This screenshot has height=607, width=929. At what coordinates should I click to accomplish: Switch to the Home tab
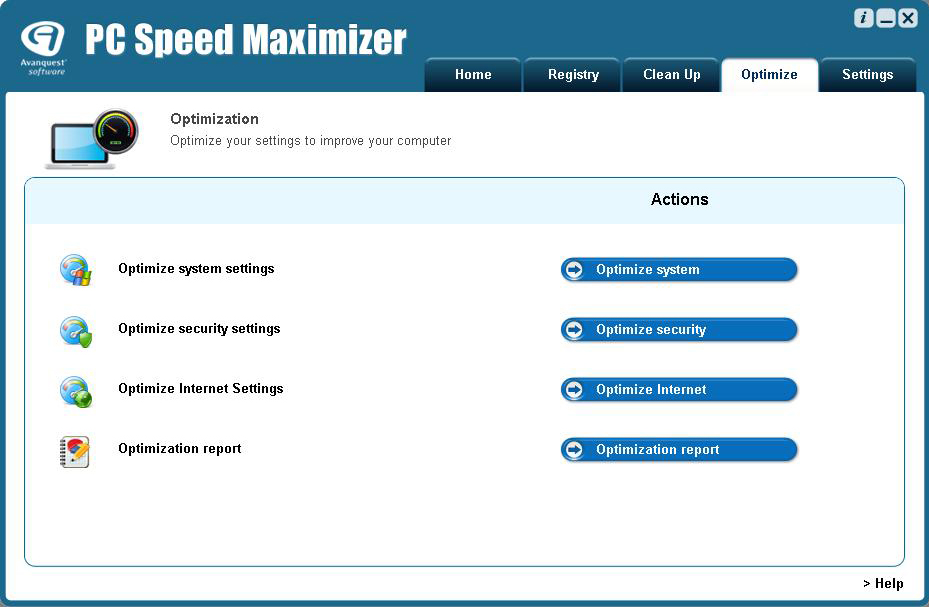tap(472, 73)
